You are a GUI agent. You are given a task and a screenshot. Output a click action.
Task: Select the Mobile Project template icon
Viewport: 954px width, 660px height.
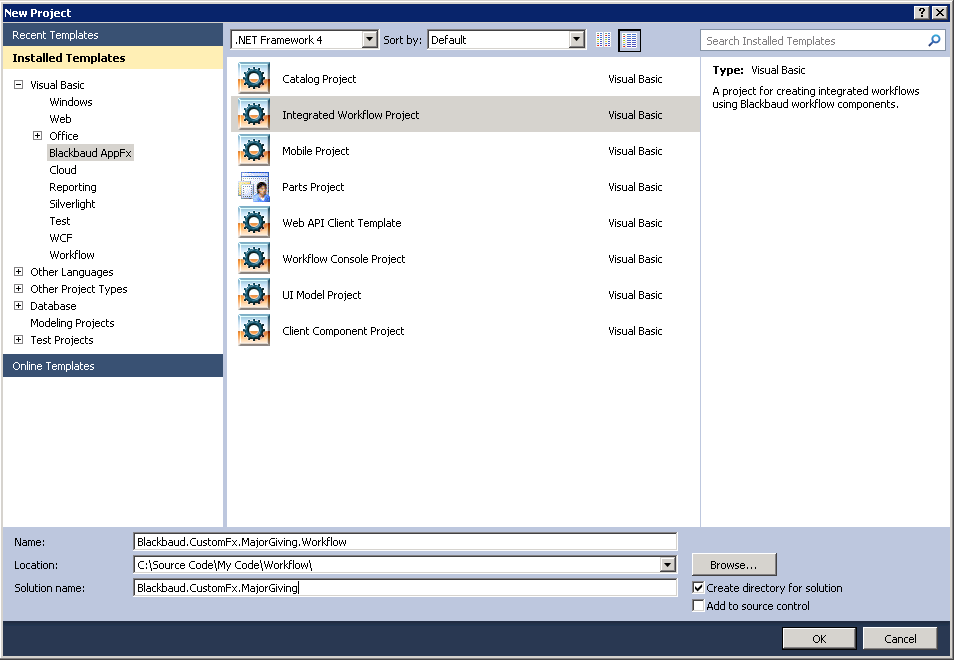253,150
